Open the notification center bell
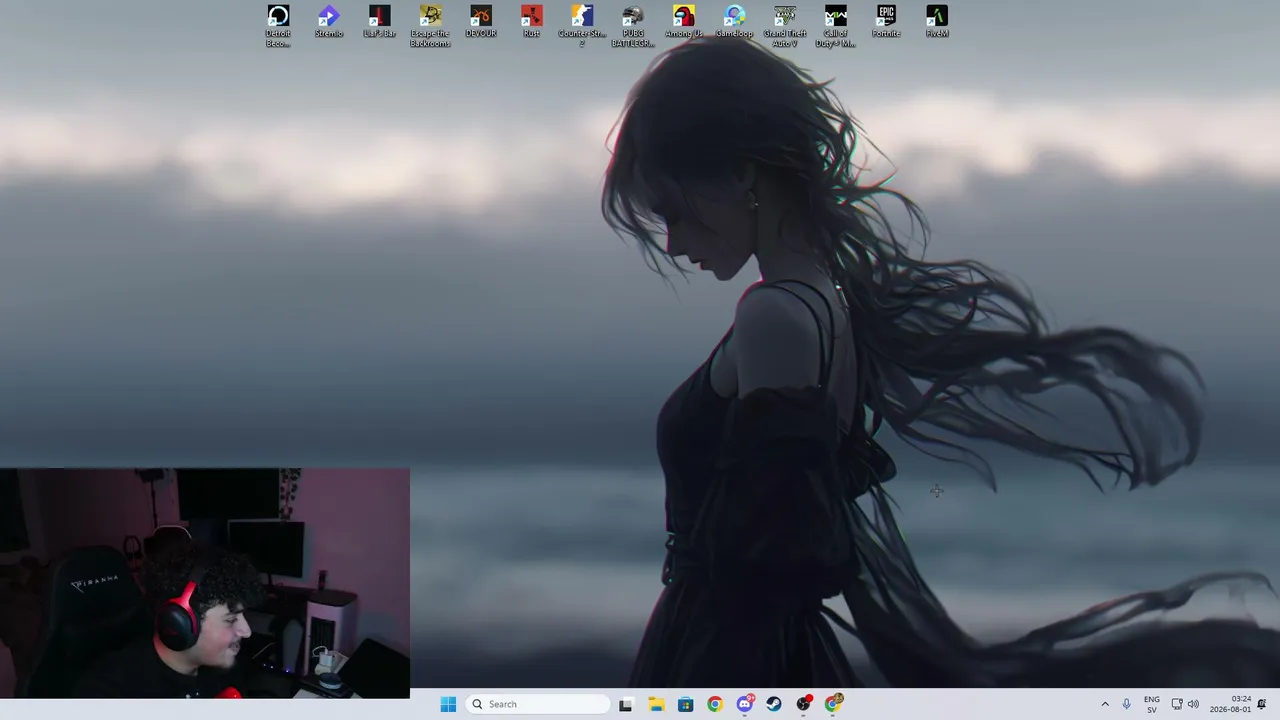This screenshot has width=1280, height=720. click(x=1262, y=704)
